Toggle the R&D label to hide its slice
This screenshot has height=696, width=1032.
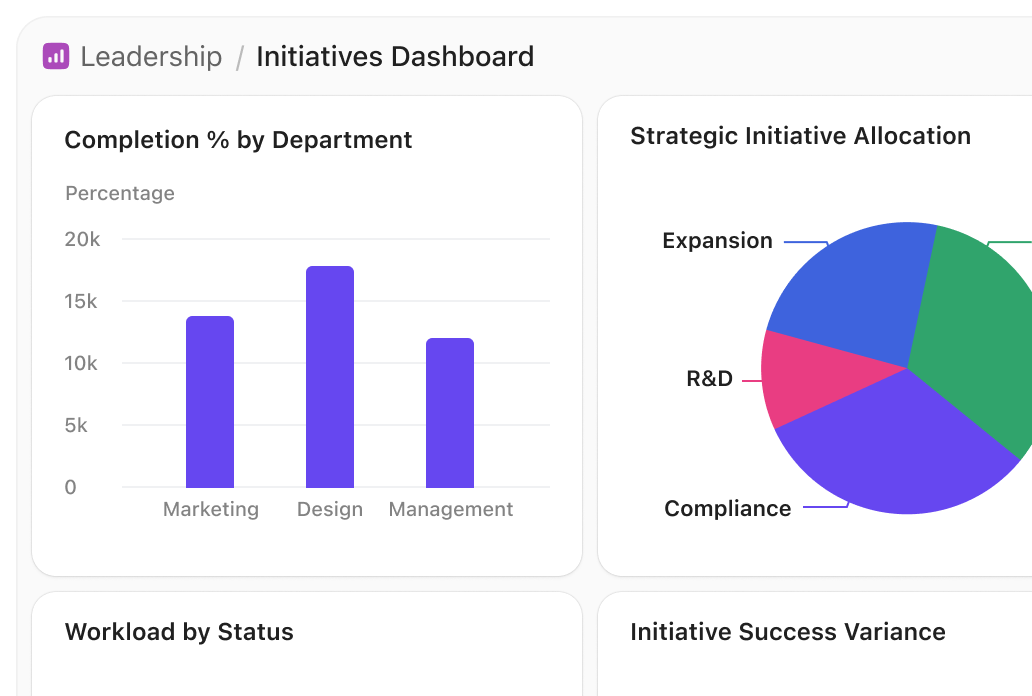[708, 378]
